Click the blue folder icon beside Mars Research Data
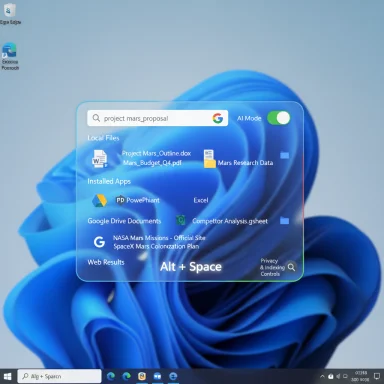This screenshot has width=384, height=384. (285, 155)
